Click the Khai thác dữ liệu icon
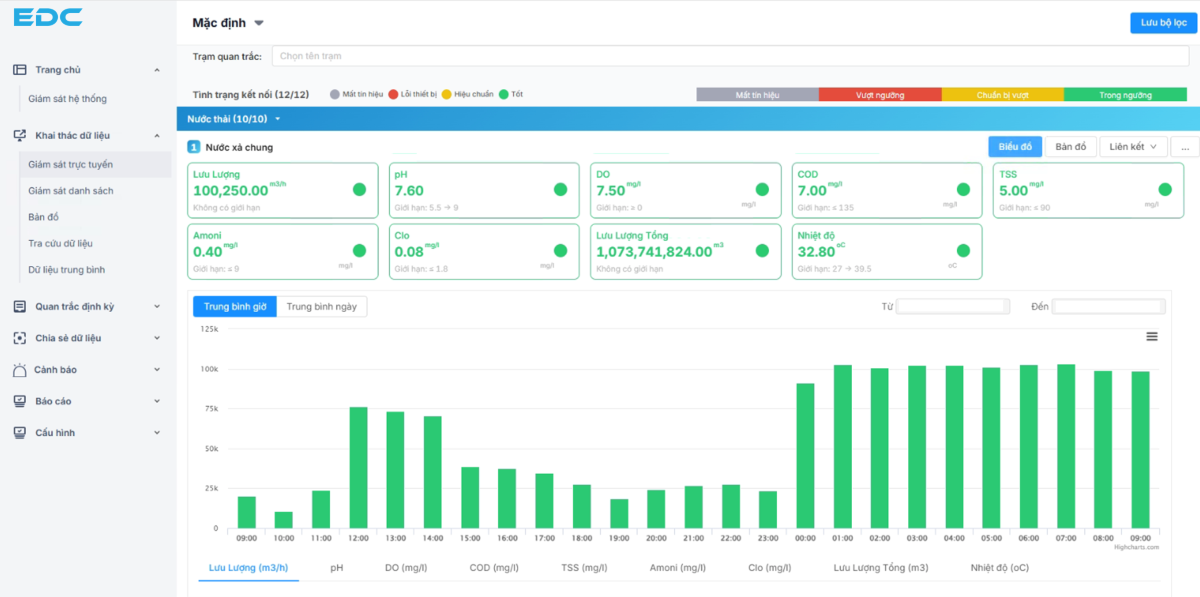This screenshot has width=1200, height=597. coord(19,135)
